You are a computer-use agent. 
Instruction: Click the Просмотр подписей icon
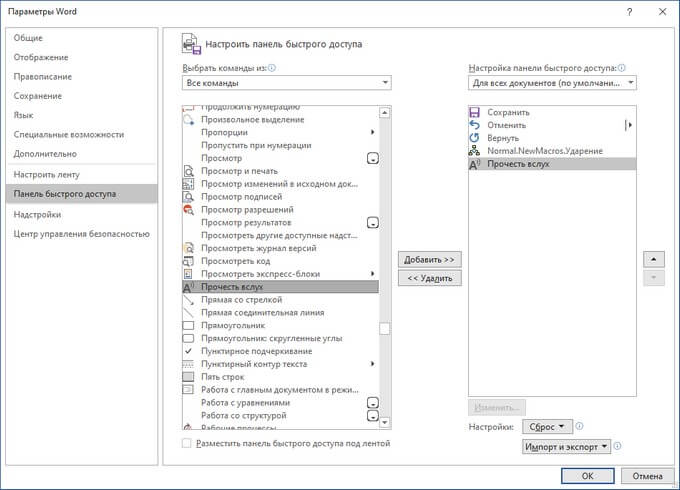pyautogui.click(x=189, y=197)
